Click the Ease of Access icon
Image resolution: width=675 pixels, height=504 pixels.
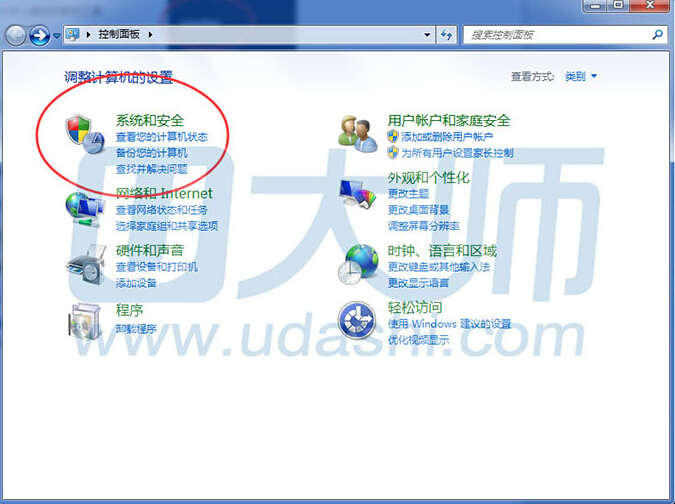tap(356, 321)
